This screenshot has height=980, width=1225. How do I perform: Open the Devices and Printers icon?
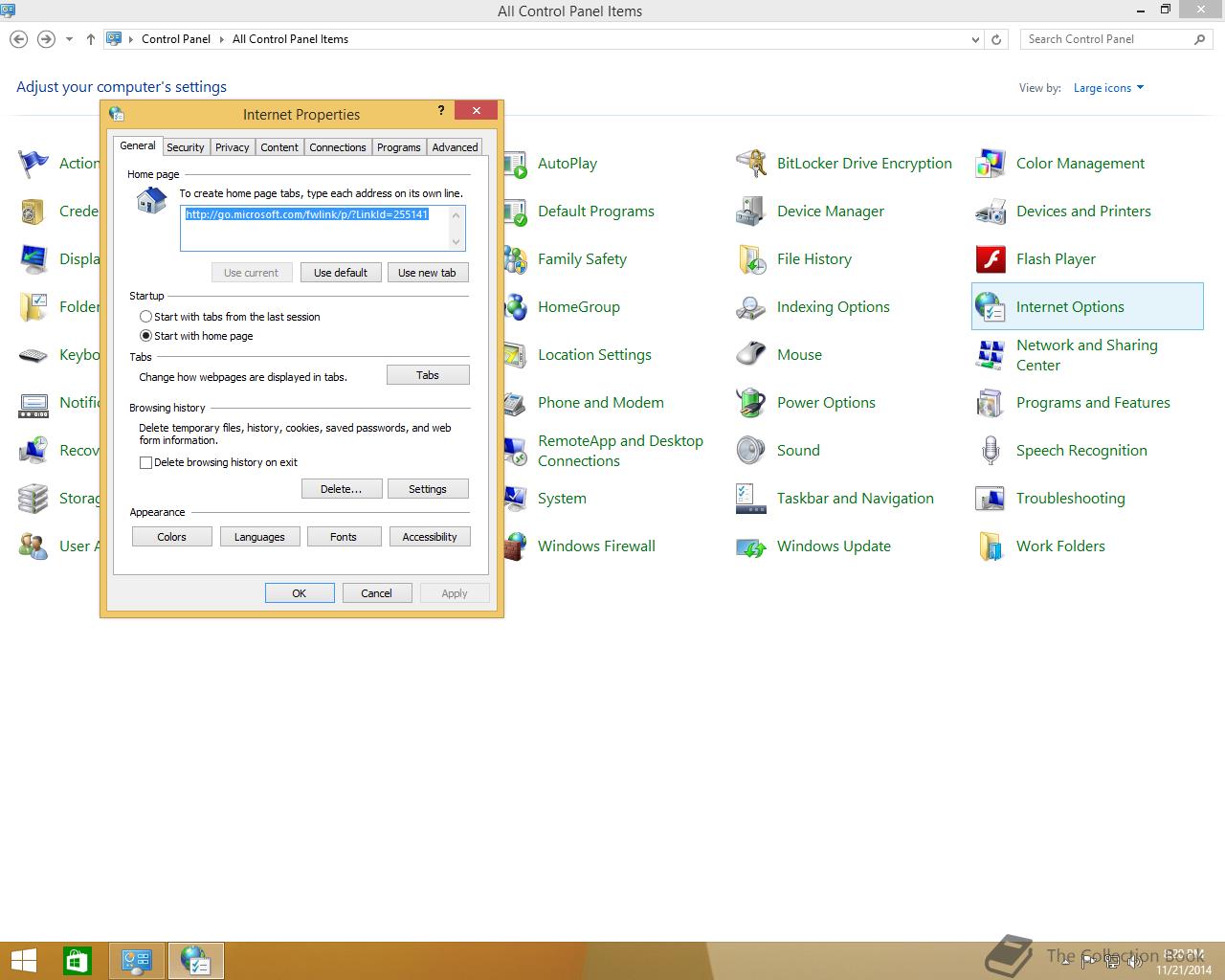990,212
